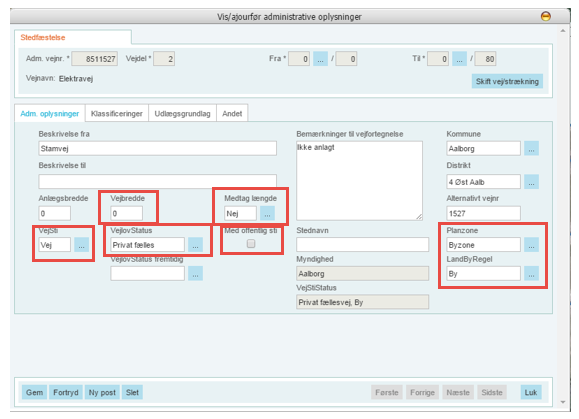Viewport: 579px width, 419px height.
Task: Open the Medtag længde lookup button
Action: [x=267, y=213]
